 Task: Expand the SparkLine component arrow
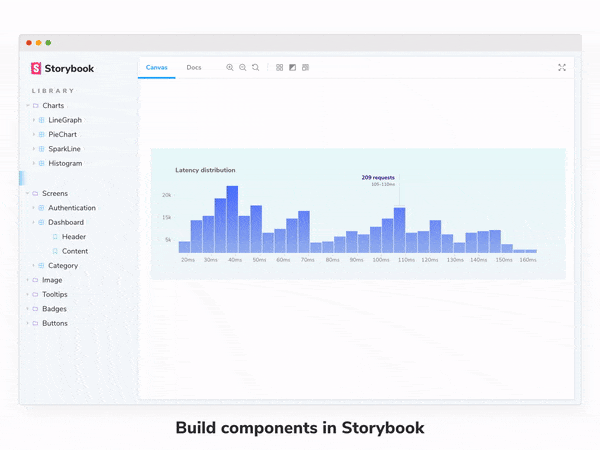tap(34, 149)
